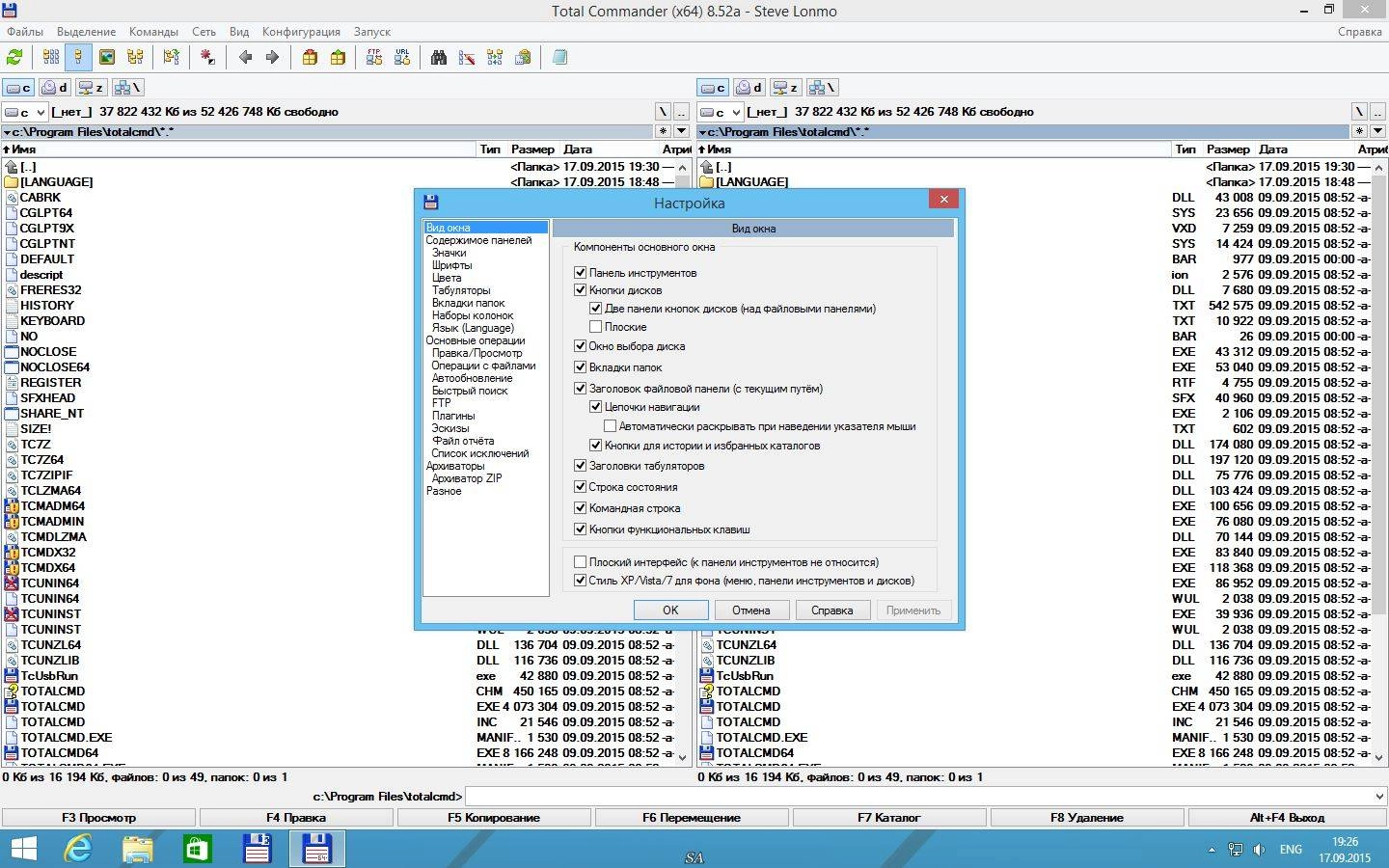Click the Unpack files toolbar icon

click(x=338, y=57)
